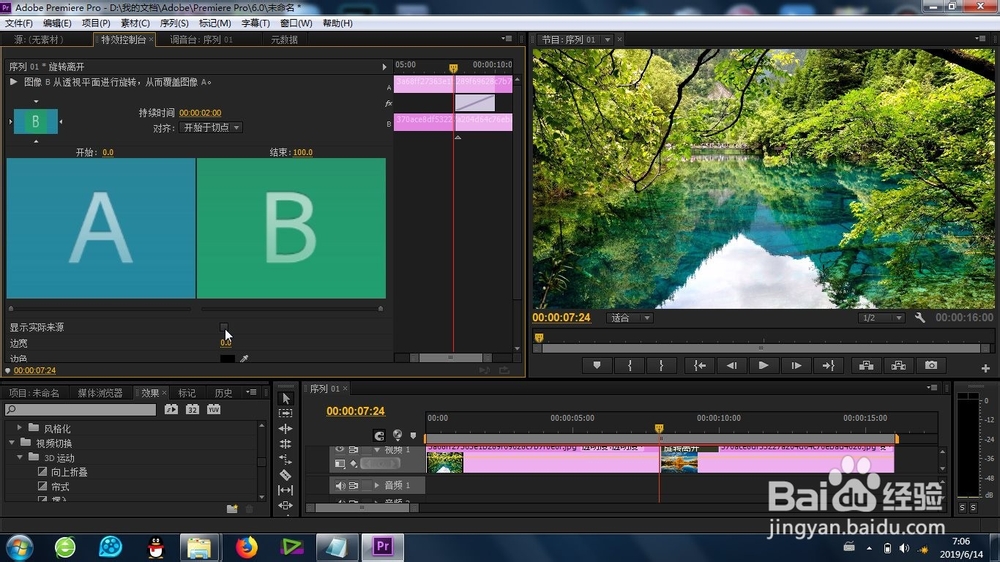Click the 持续时间 00:00:02:00 value

(200, 113)
